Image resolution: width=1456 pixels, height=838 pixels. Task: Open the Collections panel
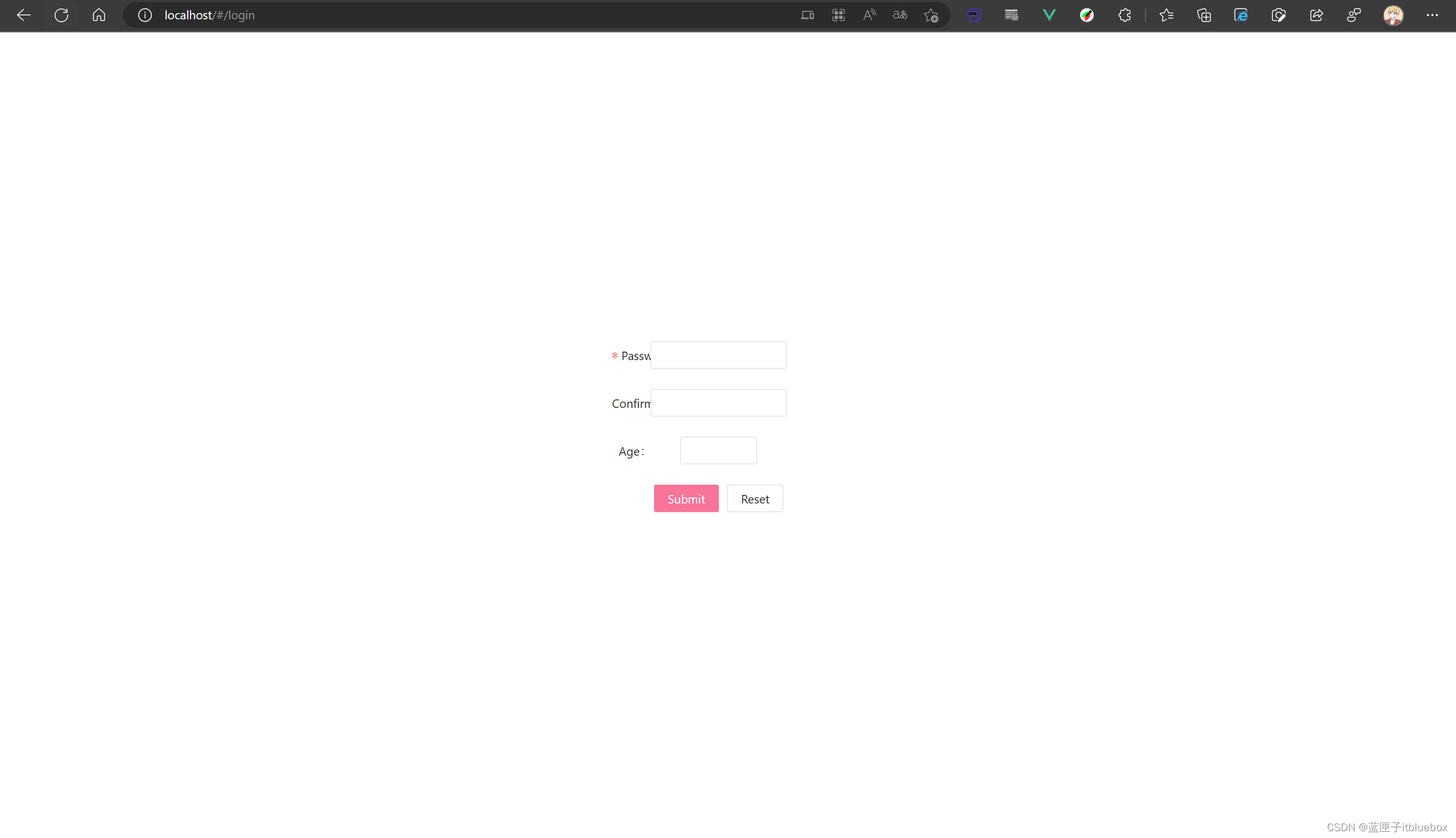[x=1203, y=15]
